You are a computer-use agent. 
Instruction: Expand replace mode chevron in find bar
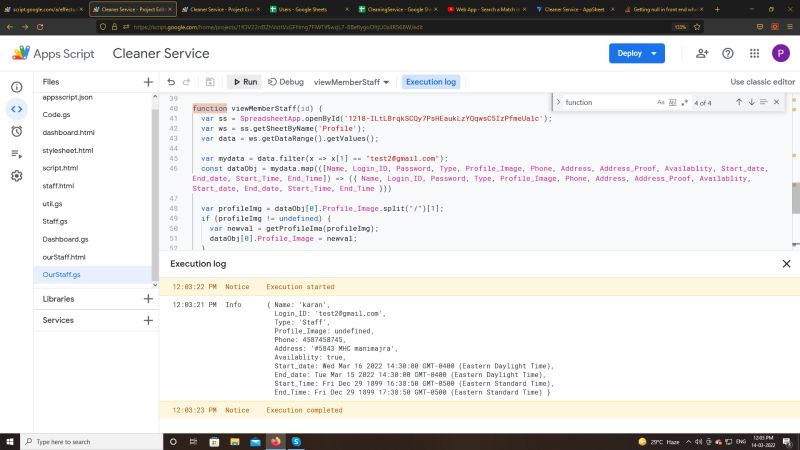point(558,103)
